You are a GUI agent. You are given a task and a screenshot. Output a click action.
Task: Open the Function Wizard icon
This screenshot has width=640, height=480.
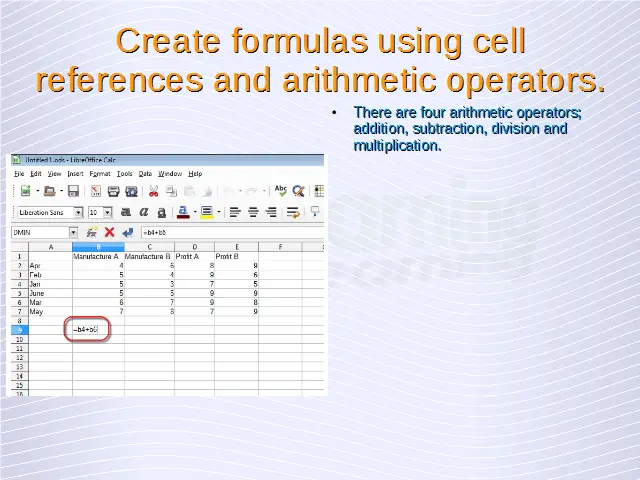[x=91, y=232]
